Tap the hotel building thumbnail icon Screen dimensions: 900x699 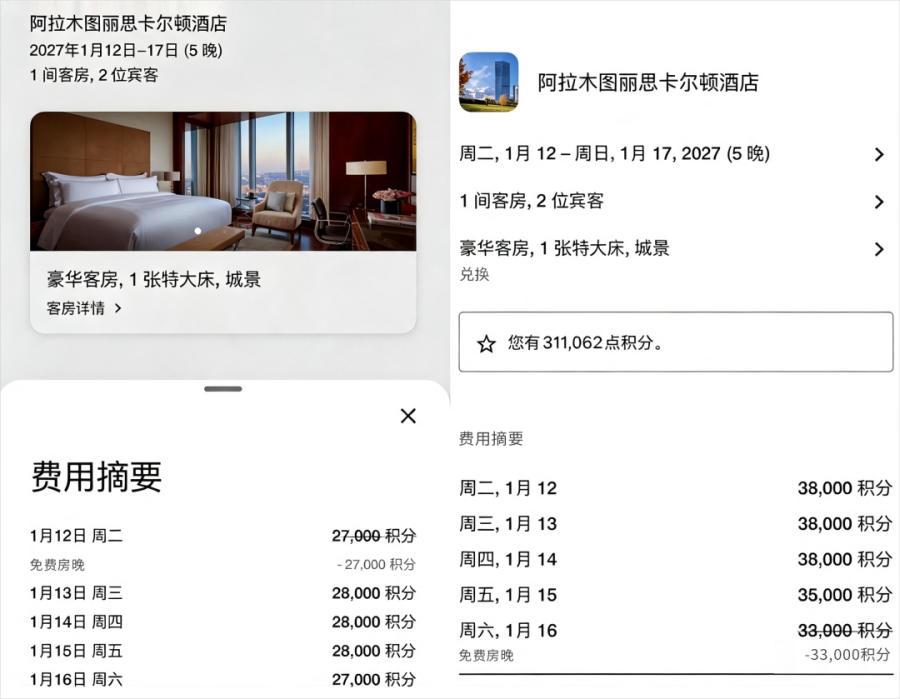[489, 82]
